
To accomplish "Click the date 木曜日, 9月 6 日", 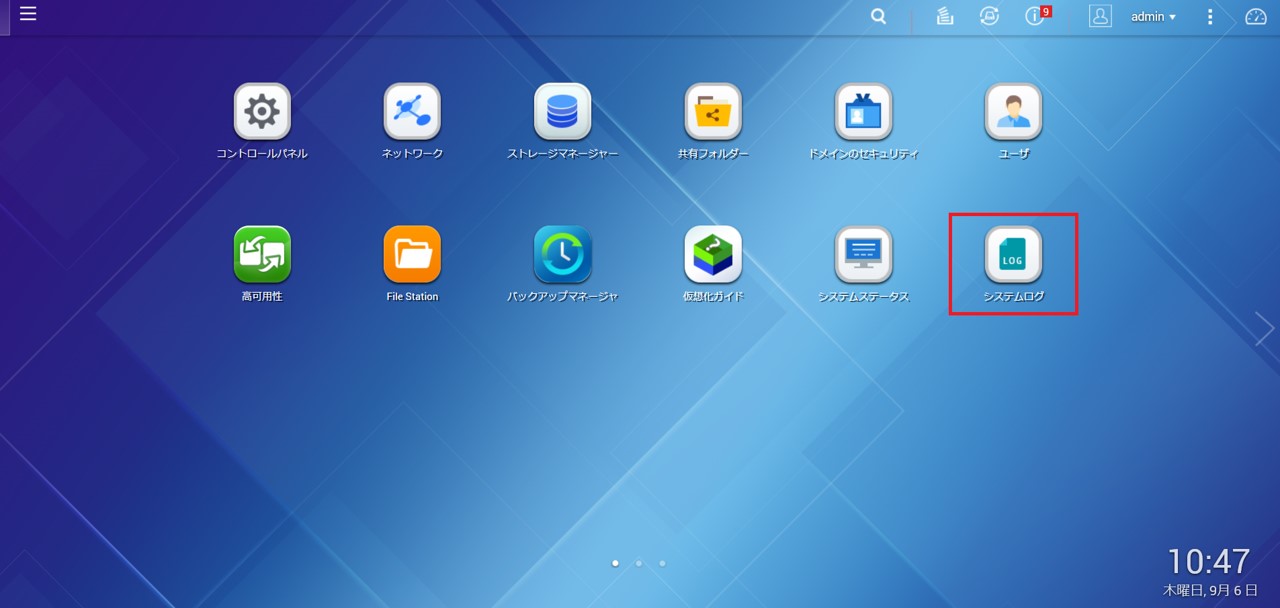I will point(1210,591).
